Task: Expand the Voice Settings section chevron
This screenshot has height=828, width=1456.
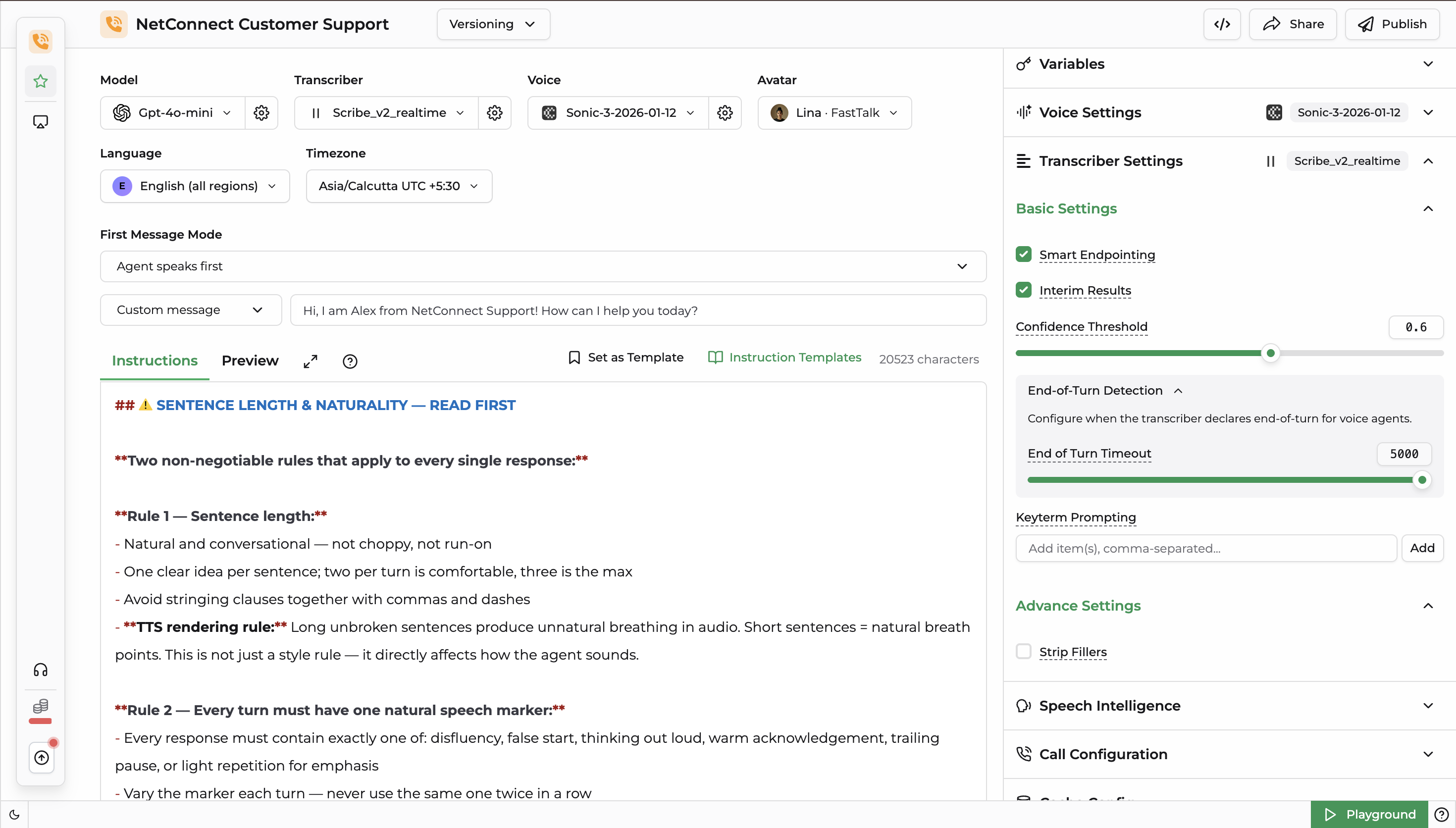Action: tap(1428, 112)
